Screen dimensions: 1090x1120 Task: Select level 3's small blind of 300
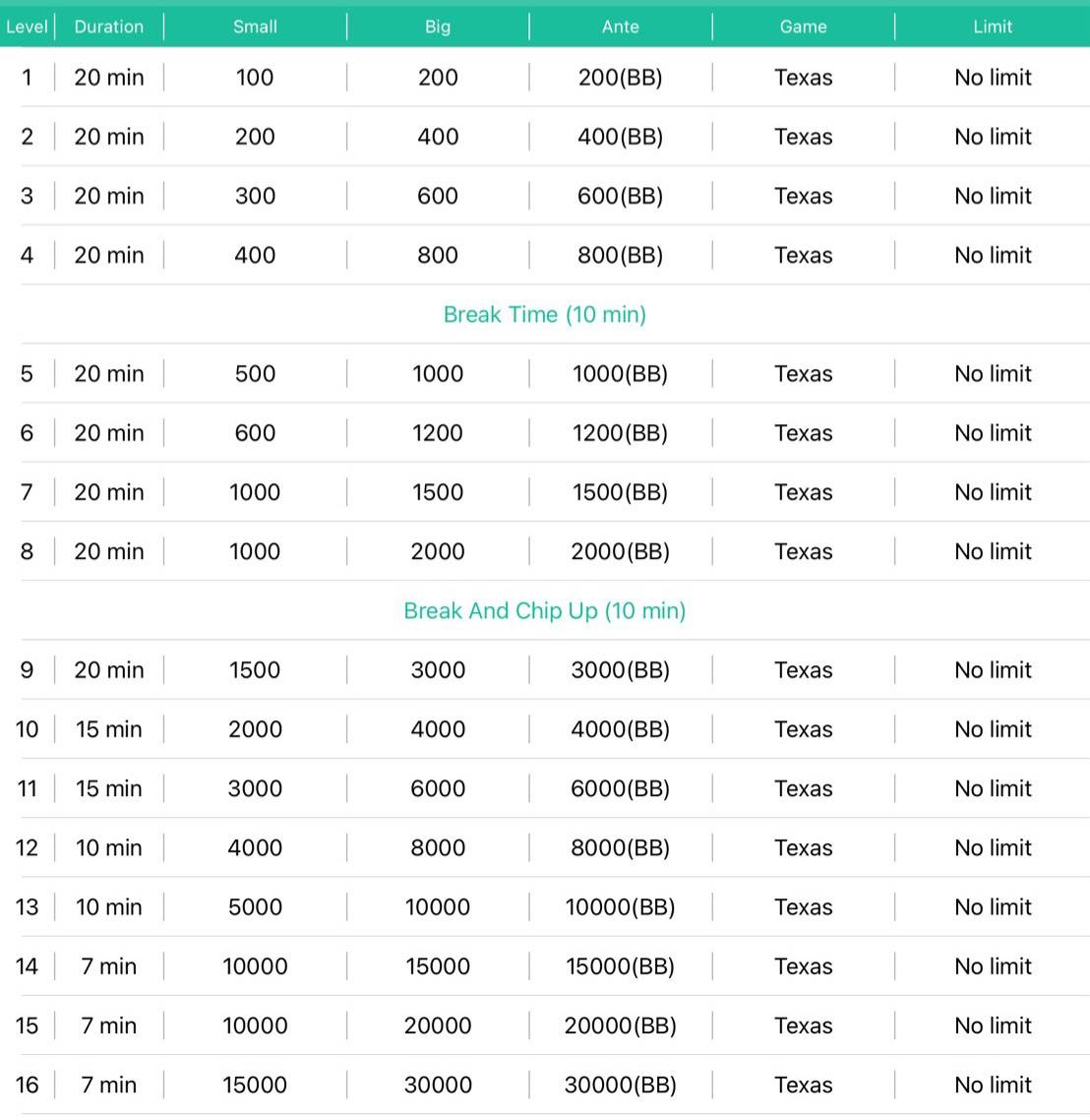point(255,196)
